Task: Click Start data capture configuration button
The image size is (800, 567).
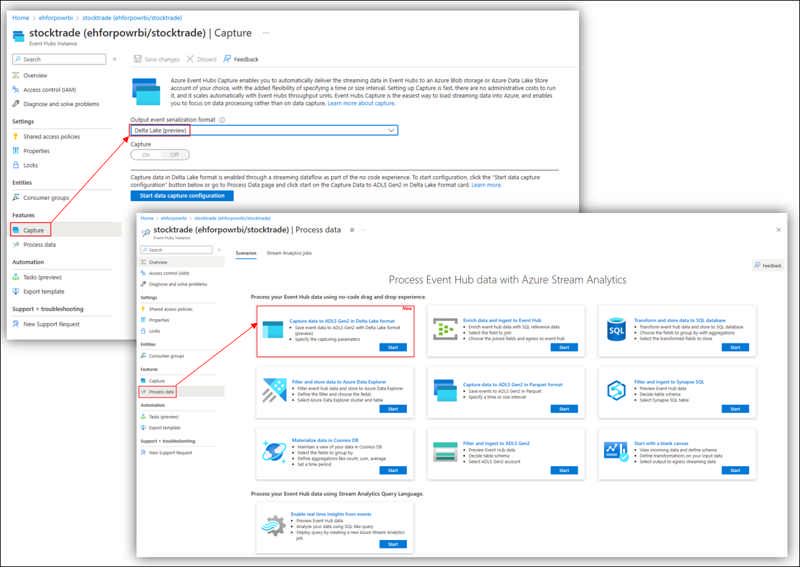Action: tap(182, 196)
